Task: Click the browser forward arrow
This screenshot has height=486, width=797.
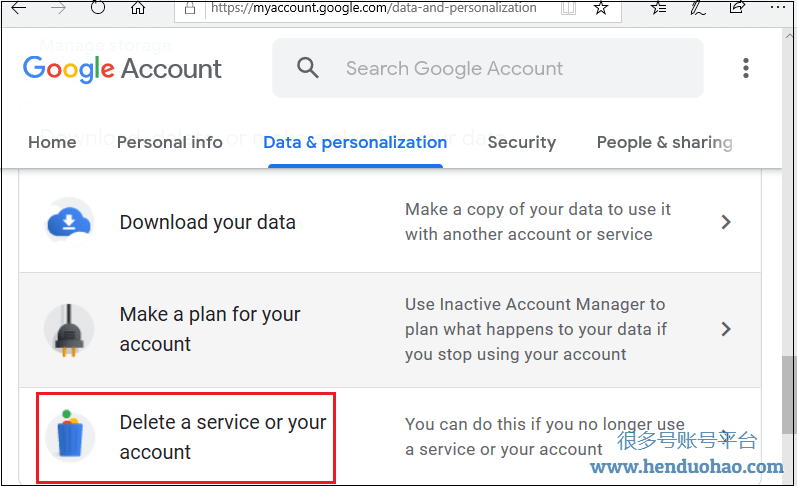Action: coord(58,8)
